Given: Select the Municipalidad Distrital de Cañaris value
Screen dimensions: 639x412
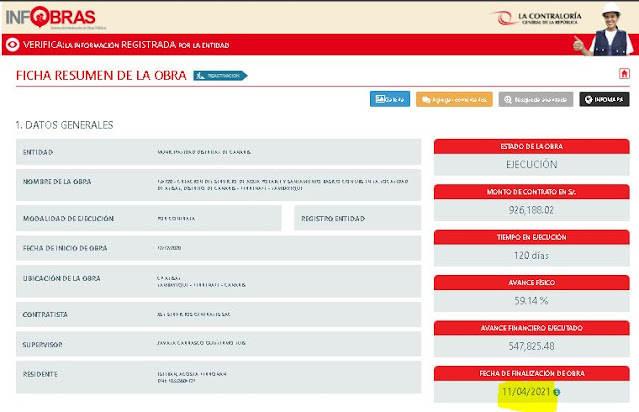Looking at the screenshot, I should (x=204, y=152).
